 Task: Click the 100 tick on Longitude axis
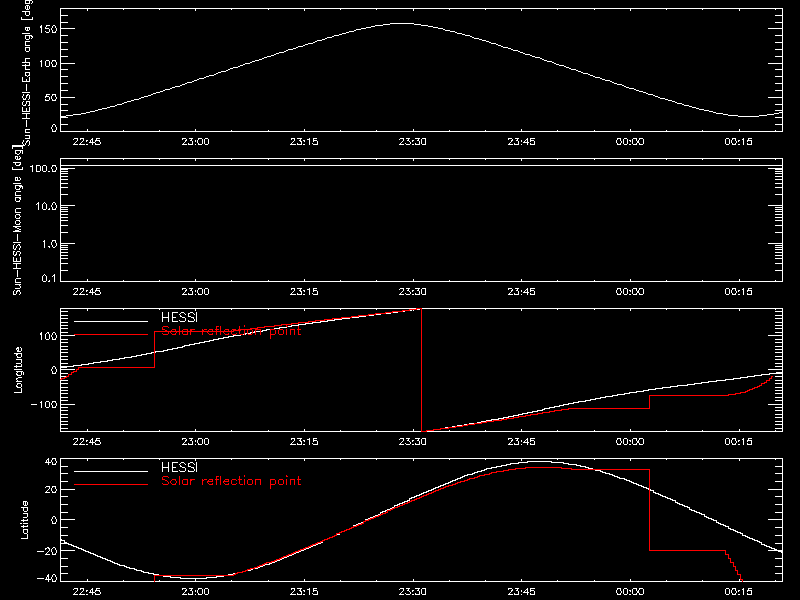coord(47,336)
